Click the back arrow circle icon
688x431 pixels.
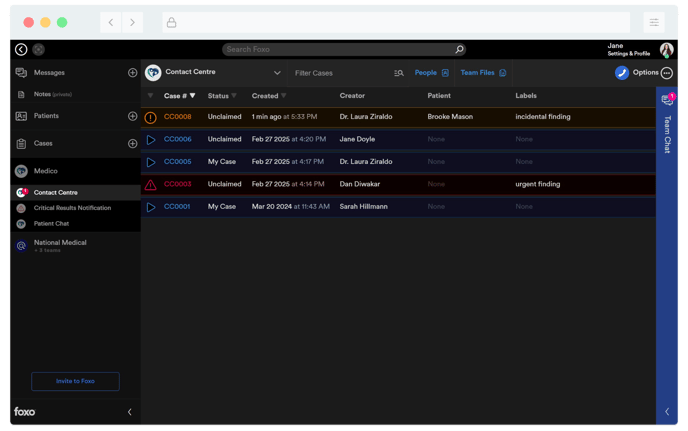21,50
